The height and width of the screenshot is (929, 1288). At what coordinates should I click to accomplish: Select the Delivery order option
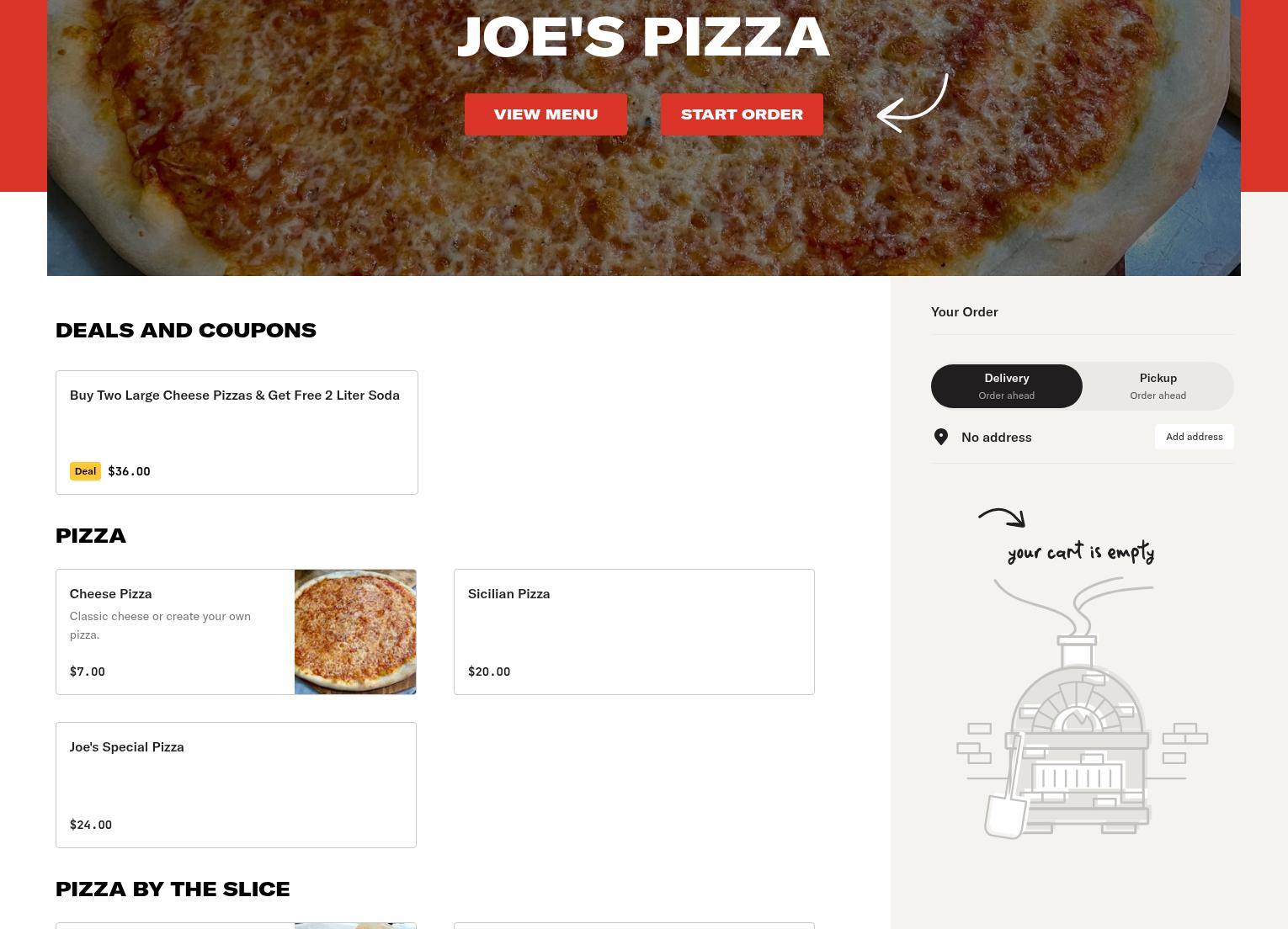pos(1007,386)
